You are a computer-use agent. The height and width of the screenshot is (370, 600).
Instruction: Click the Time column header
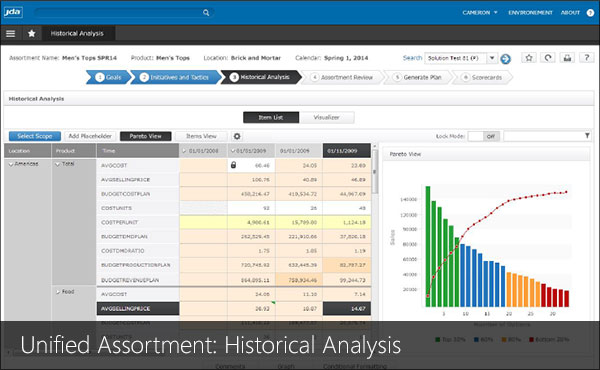coord(138,151)
